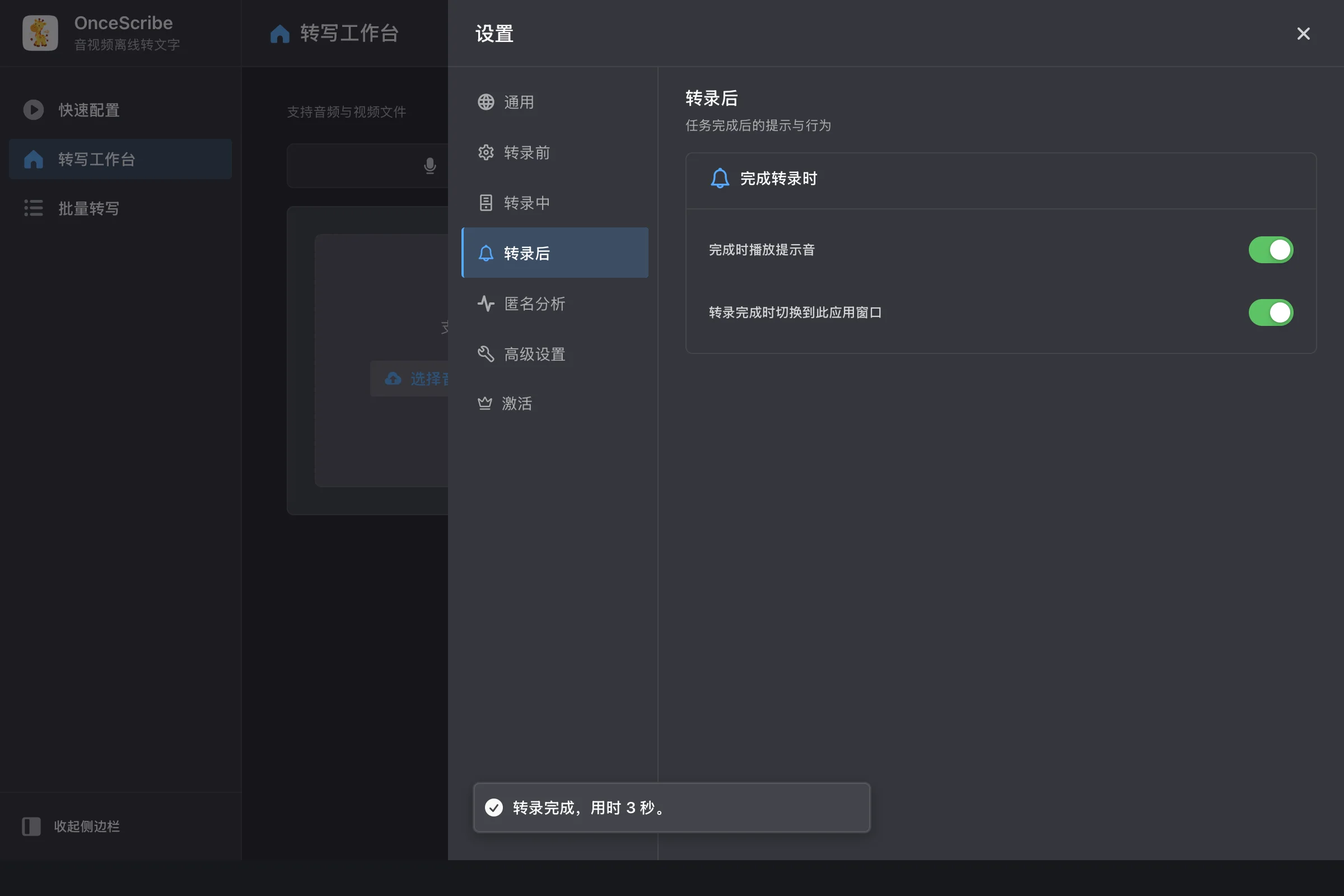Image resolution: width=1344 pixels, height=896 pixels.
Task: Click the play icon beside 快速配置
Action: pos(33,110)
